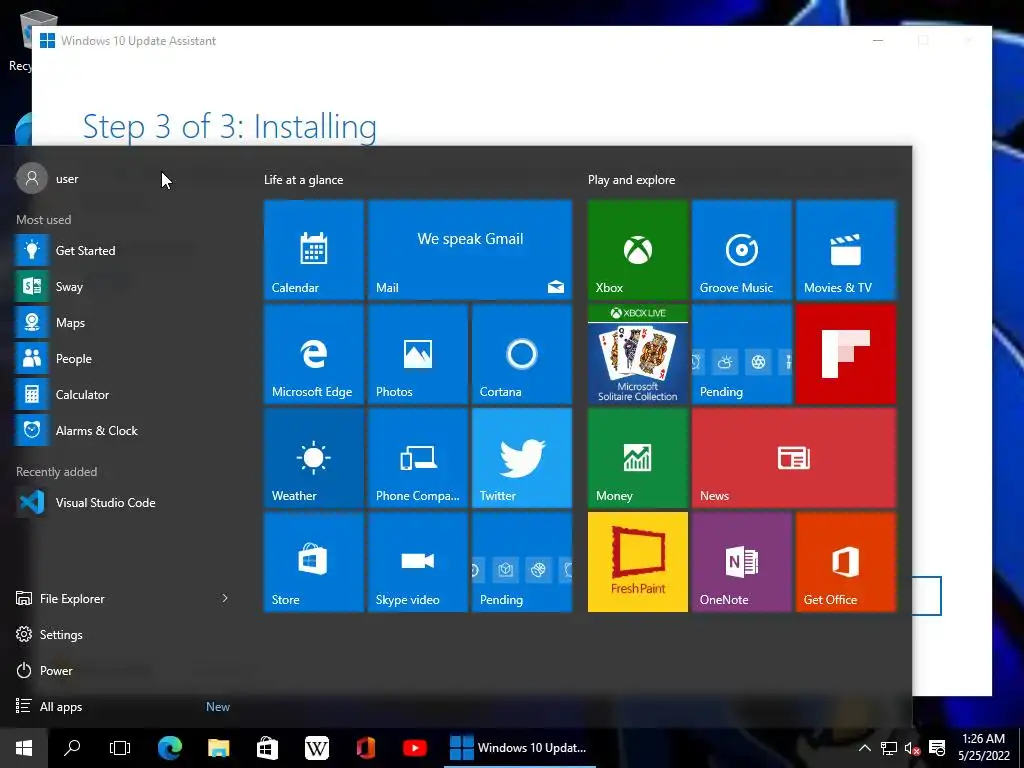The image size is (1024, 768).
Task: Open the Weather tile
Action: [313, 458]
